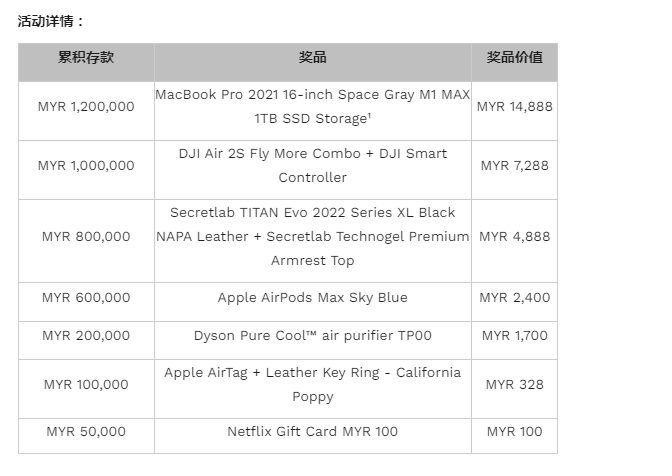672x476 pixels.
Task: Click the Apple AirTag prize cell
Action: pos(312,384)
